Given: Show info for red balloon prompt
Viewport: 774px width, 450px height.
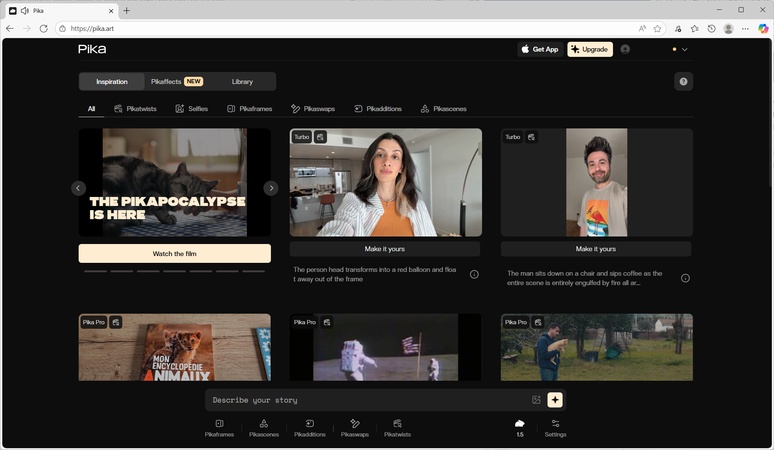Looking at the screenshot, I should pos(474,274).
